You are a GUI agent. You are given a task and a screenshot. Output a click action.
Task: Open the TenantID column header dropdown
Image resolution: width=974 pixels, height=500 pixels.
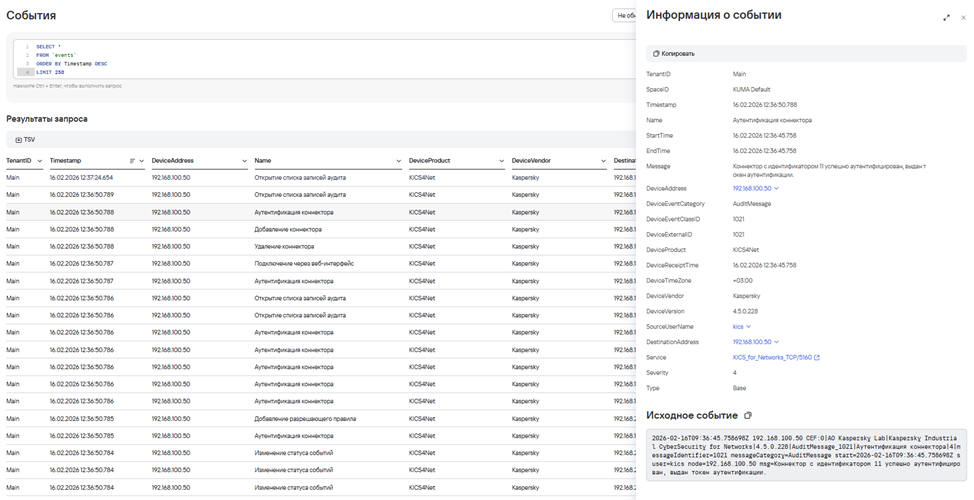click(x=39, y=160)
